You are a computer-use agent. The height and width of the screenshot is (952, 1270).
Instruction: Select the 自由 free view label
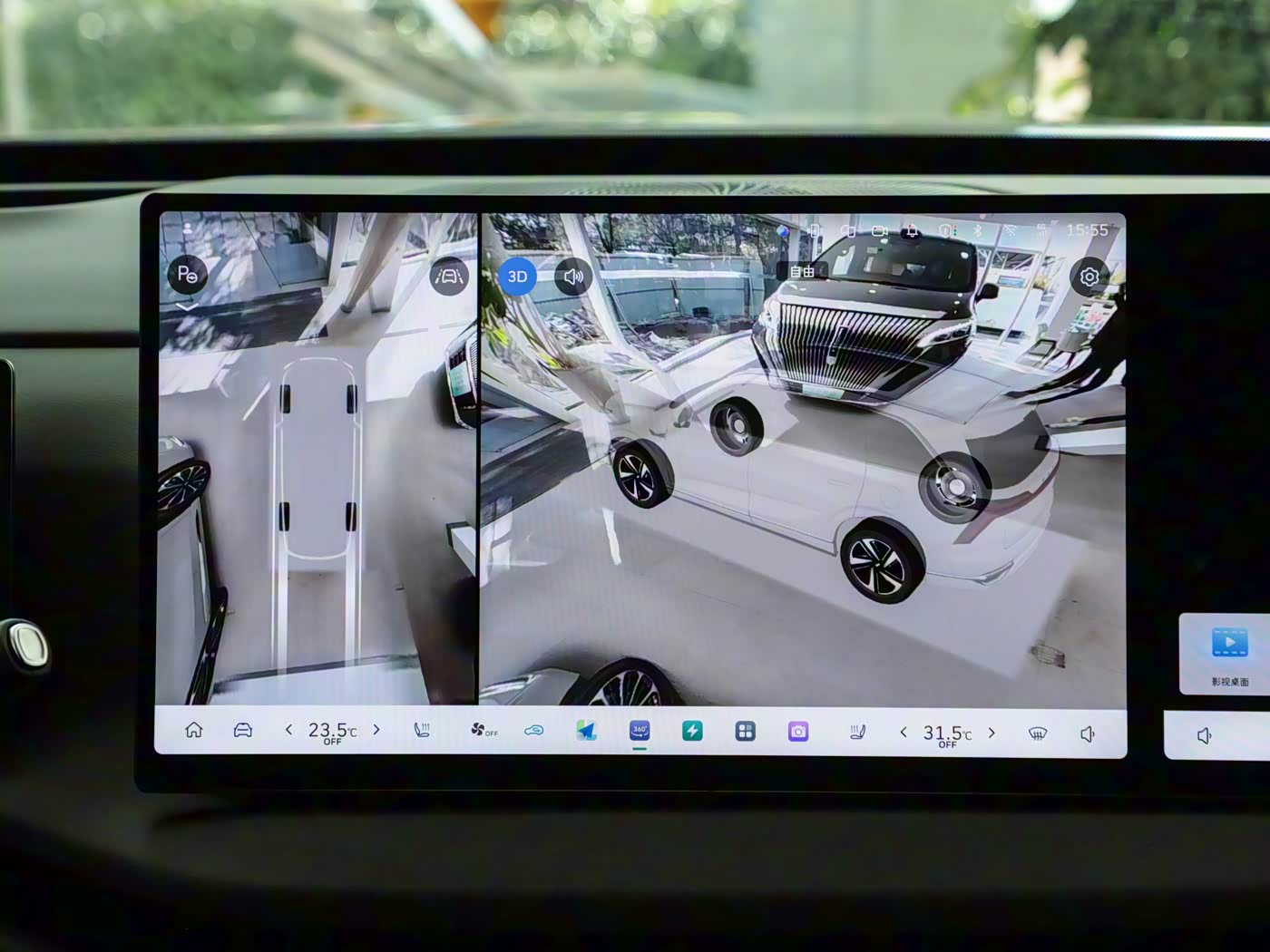coord(802,271)
